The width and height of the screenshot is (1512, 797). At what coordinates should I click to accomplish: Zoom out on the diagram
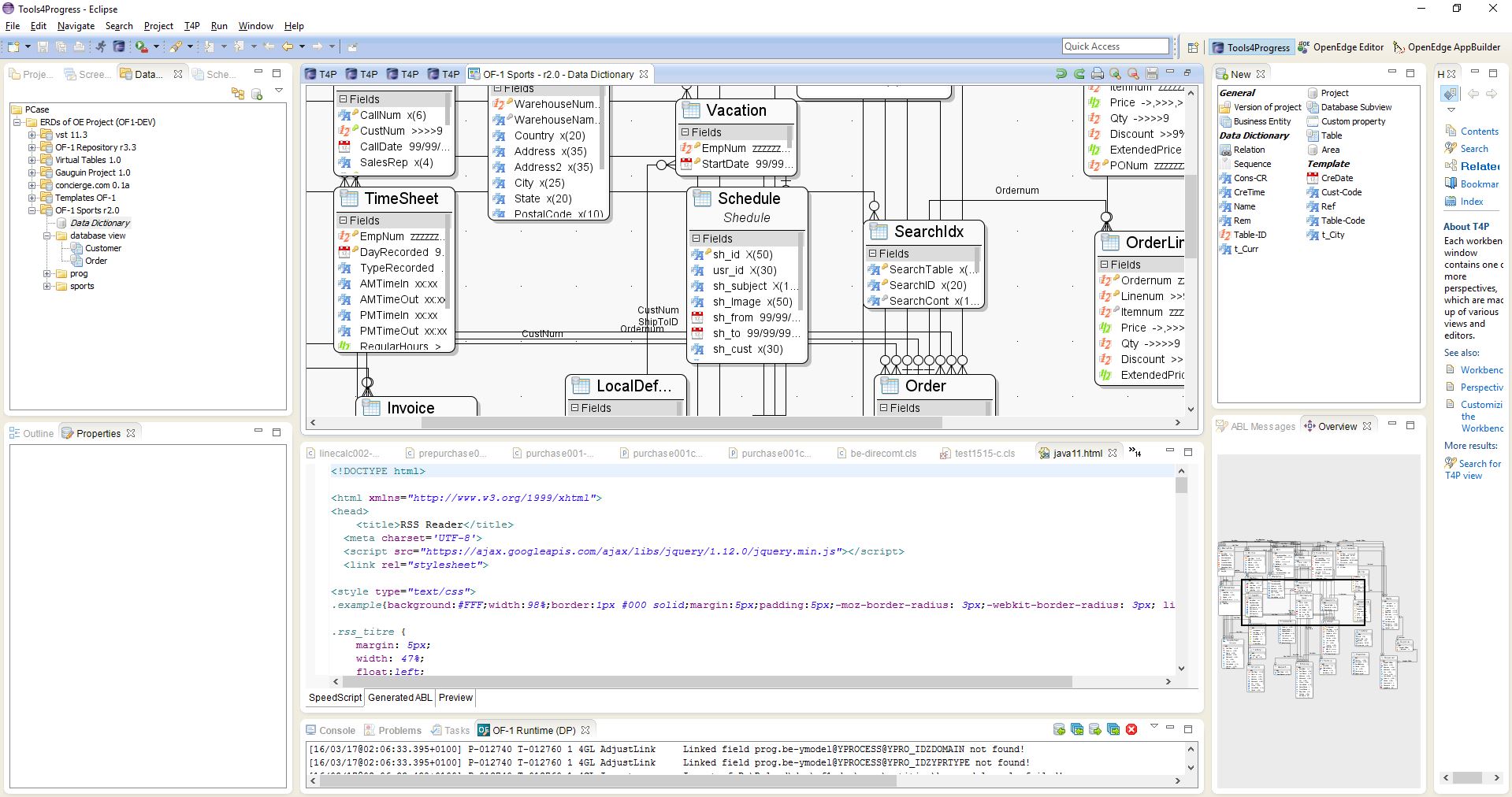tap(1133, 74)
